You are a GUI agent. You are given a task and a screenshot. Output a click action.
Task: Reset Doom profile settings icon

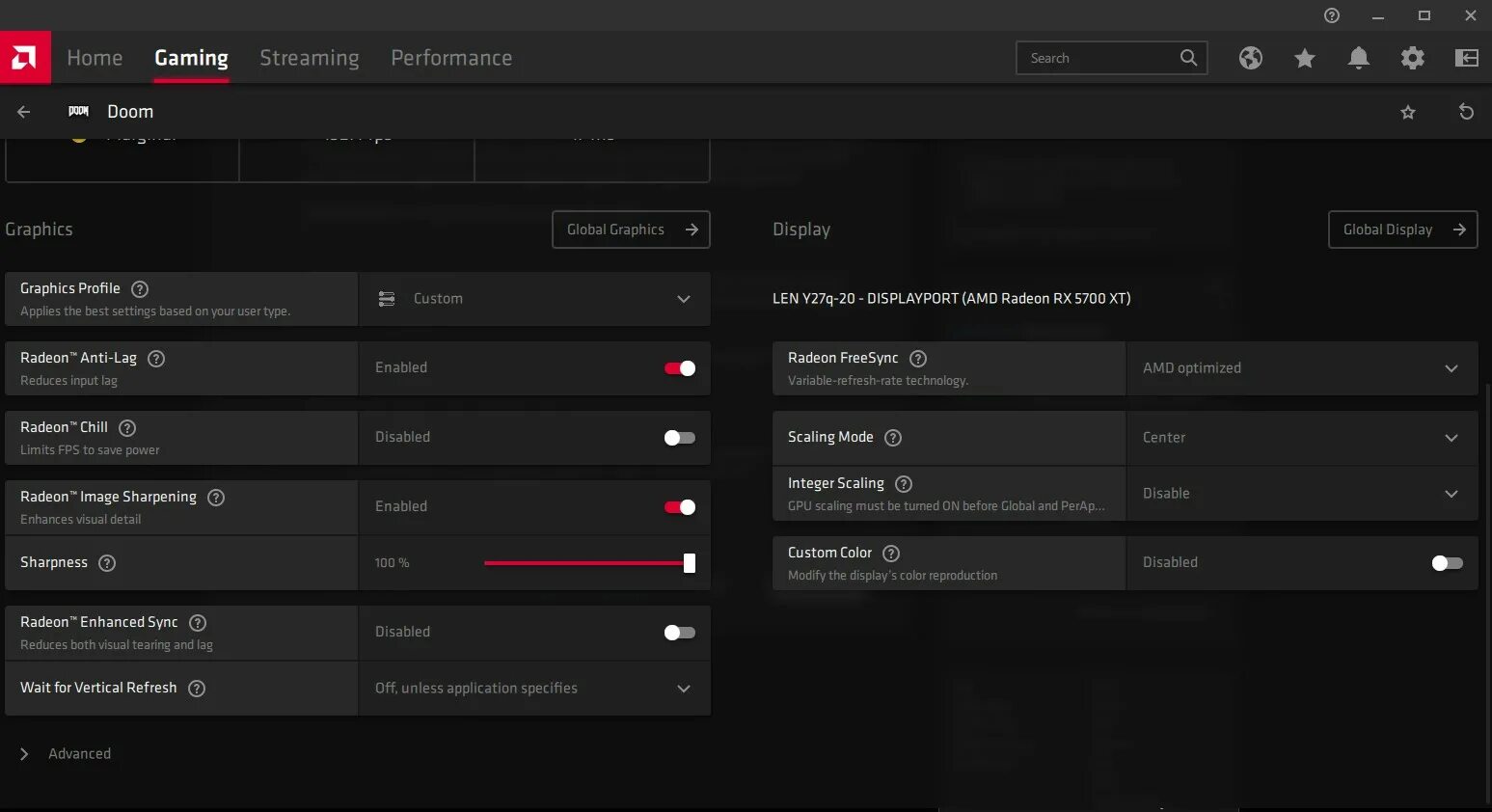coord(1466,112)
